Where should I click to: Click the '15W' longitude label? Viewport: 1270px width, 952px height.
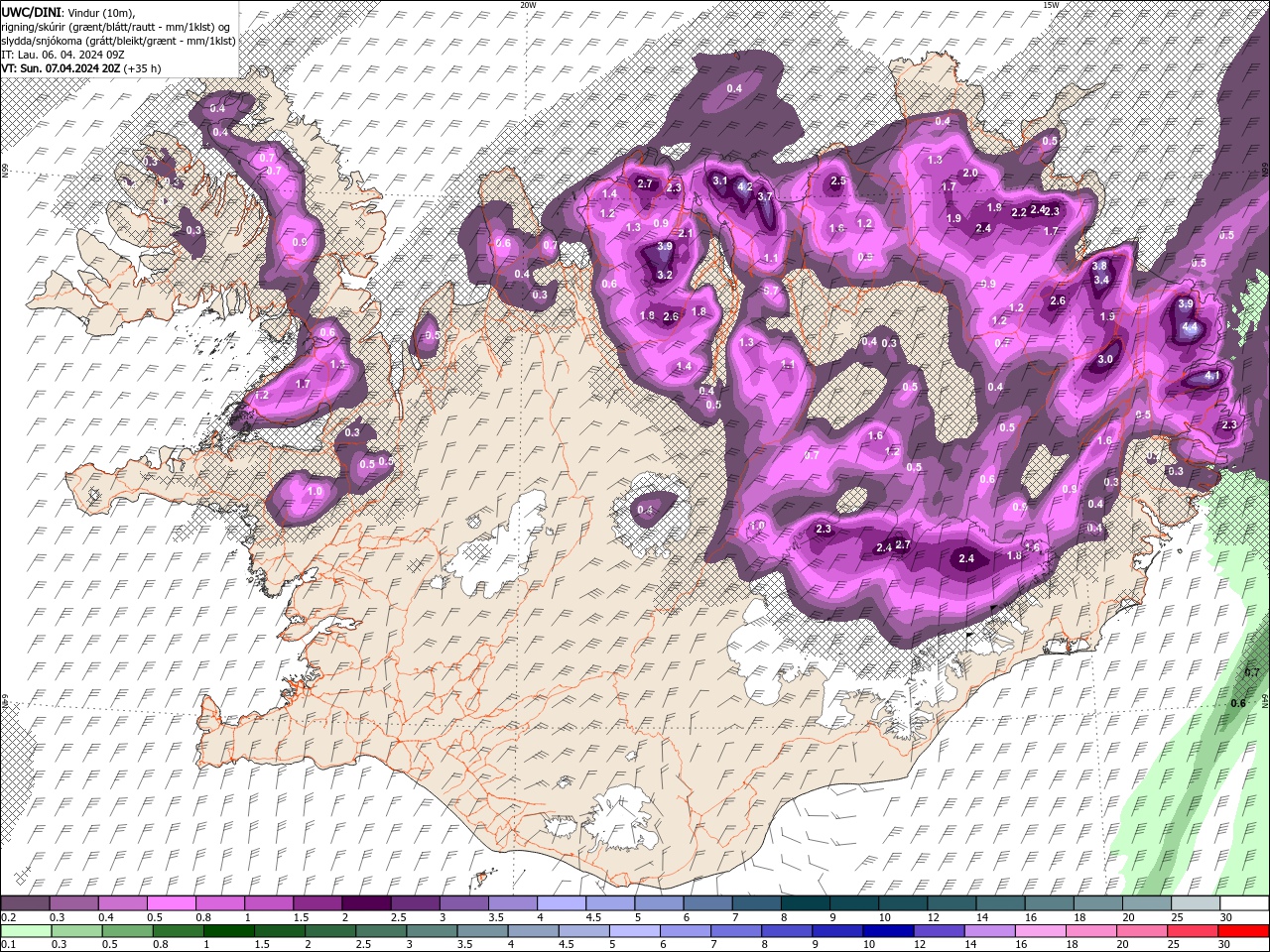pyautogui.click(x=1051, y=5)
